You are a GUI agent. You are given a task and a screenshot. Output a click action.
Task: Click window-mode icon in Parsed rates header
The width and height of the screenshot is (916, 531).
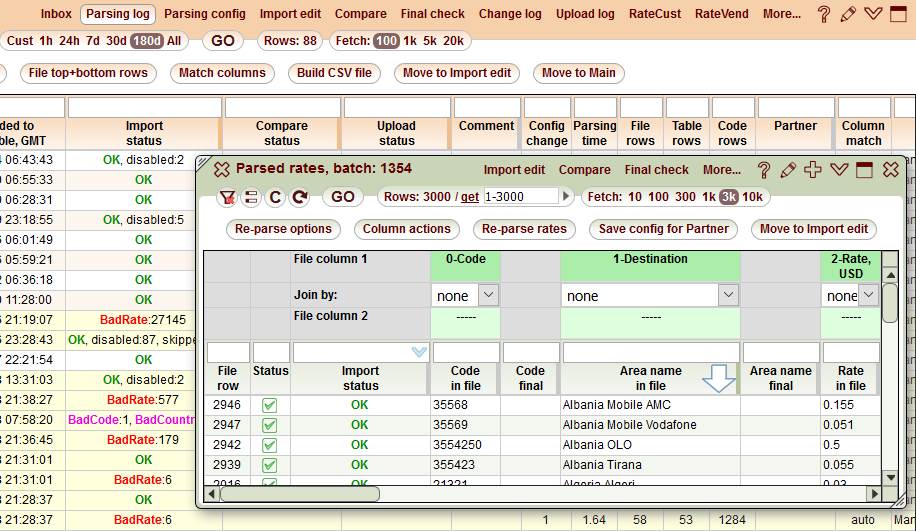pyautogui.click(x=864, y=169)
